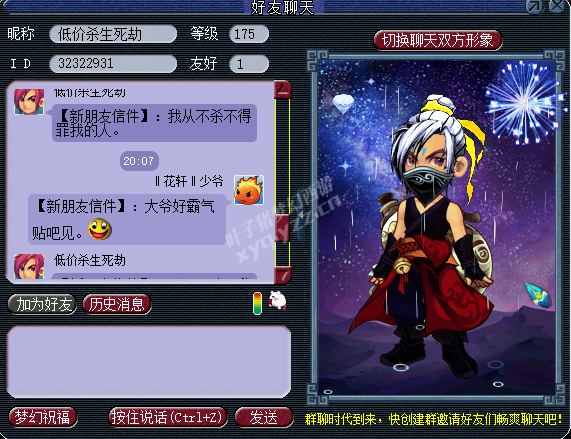Screen dimensions: 571x439
Task: Click the 切换聊天双方形象 button
Action: (x=438, y=40)
